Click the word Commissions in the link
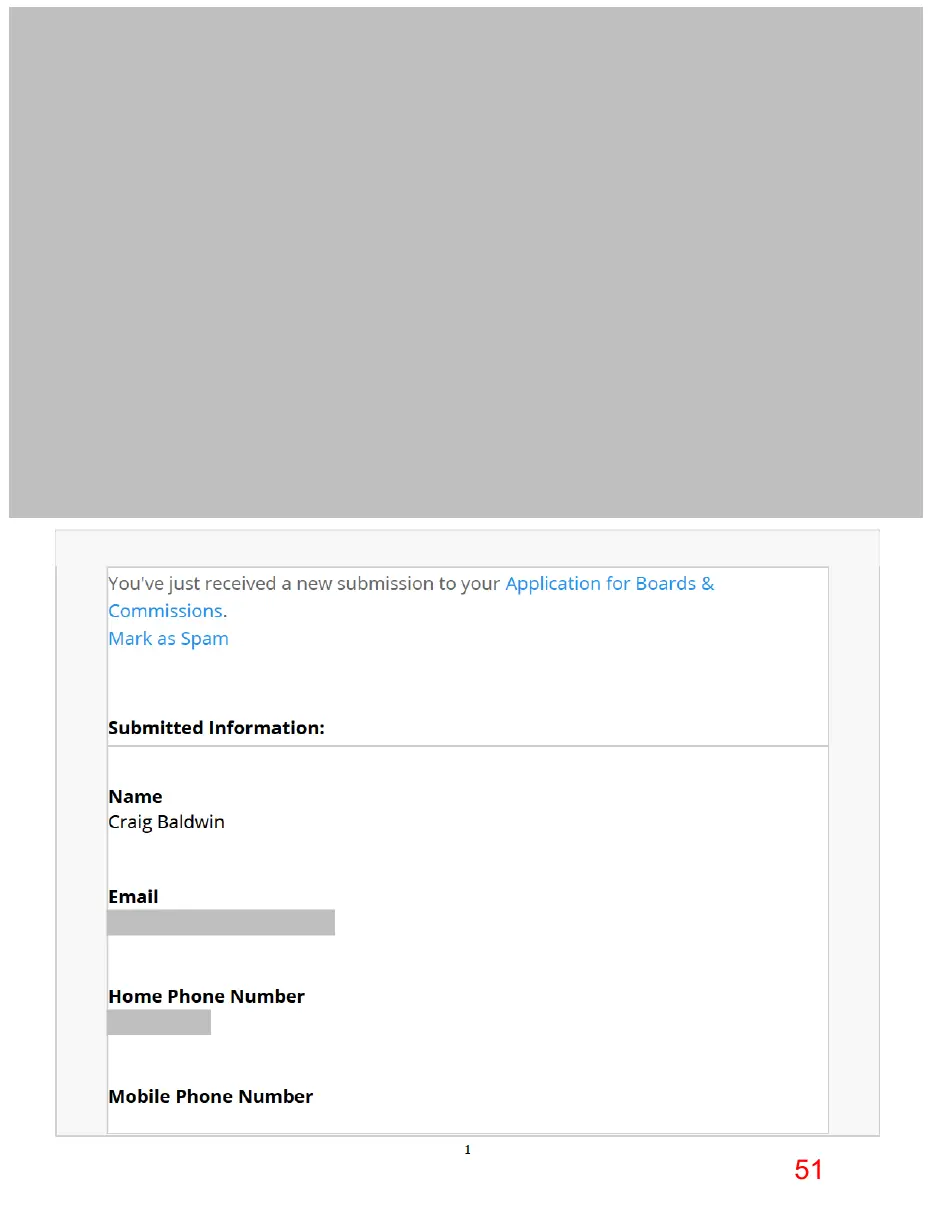 click(x=165, y=611)
